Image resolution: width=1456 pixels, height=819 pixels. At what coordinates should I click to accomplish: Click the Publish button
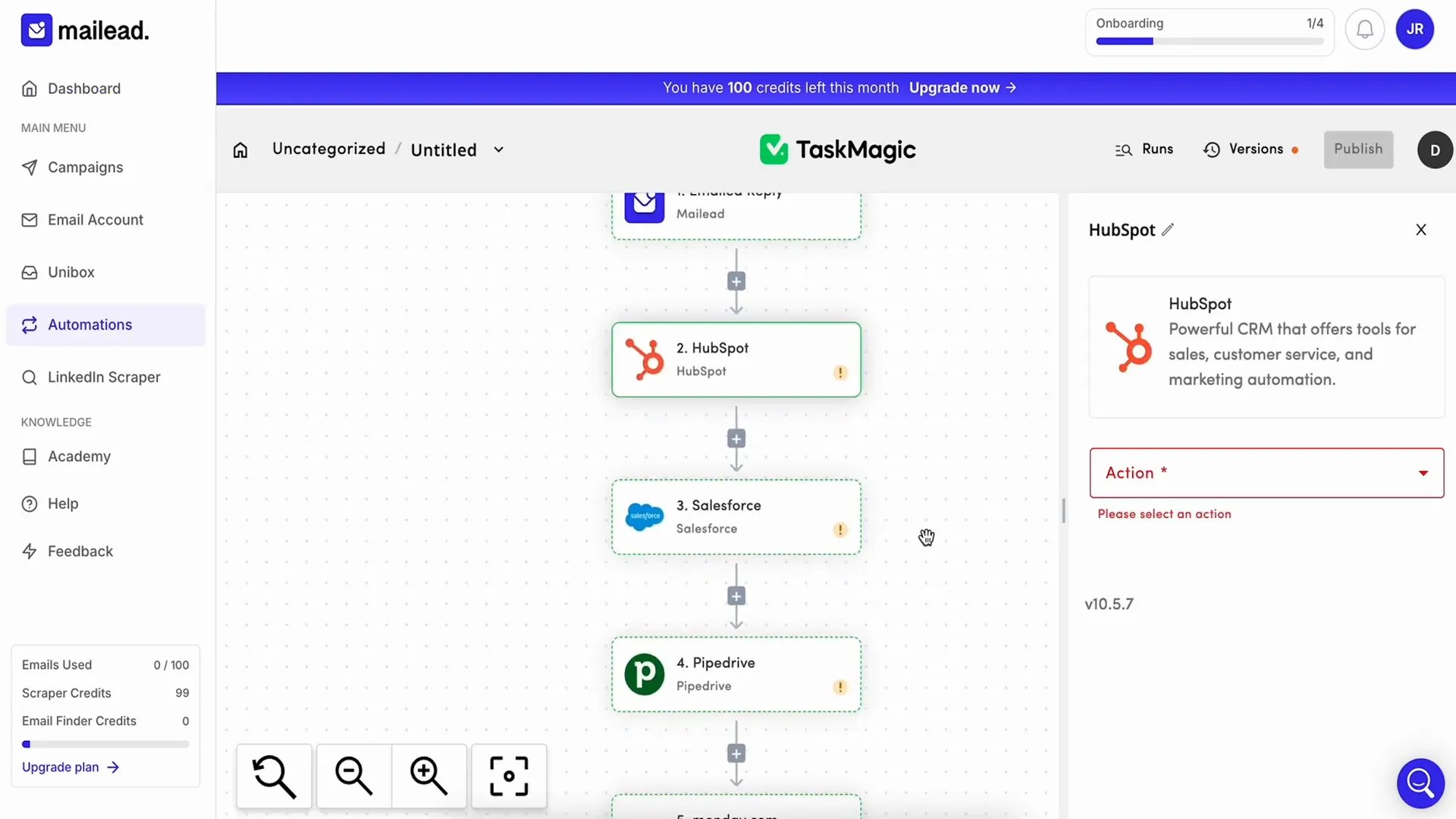pos(1358,149)
